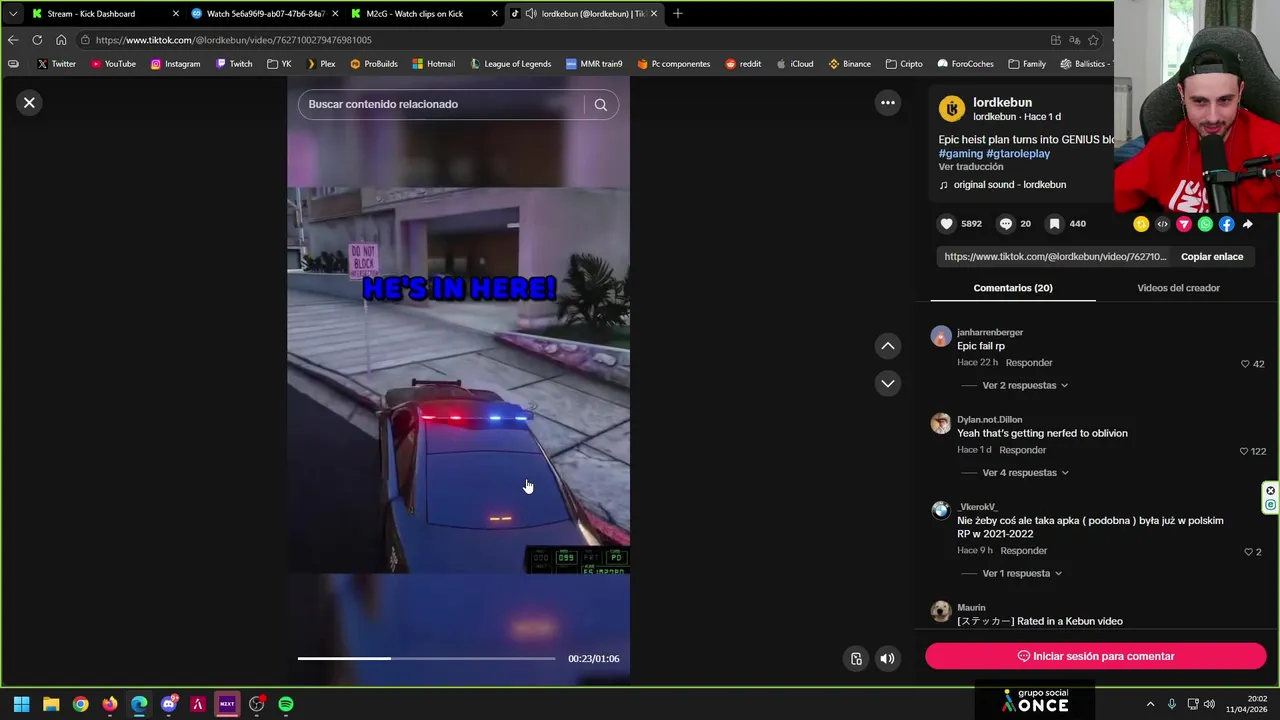Like Dylan.not.Dillon's comment with 122 likes
The width and height of the screenshot is (1280, 720).
coord(1244,451)
